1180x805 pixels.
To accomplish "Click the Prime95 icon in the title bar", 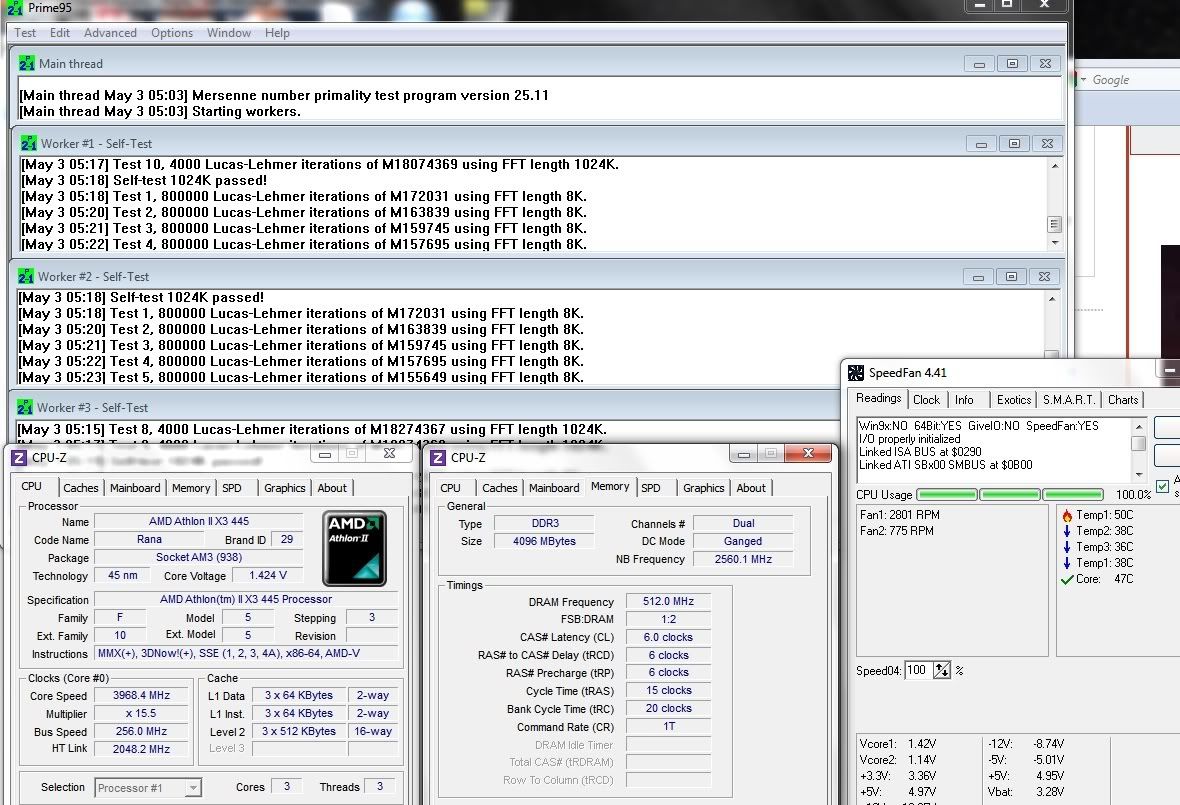I will tap(14, 8).
